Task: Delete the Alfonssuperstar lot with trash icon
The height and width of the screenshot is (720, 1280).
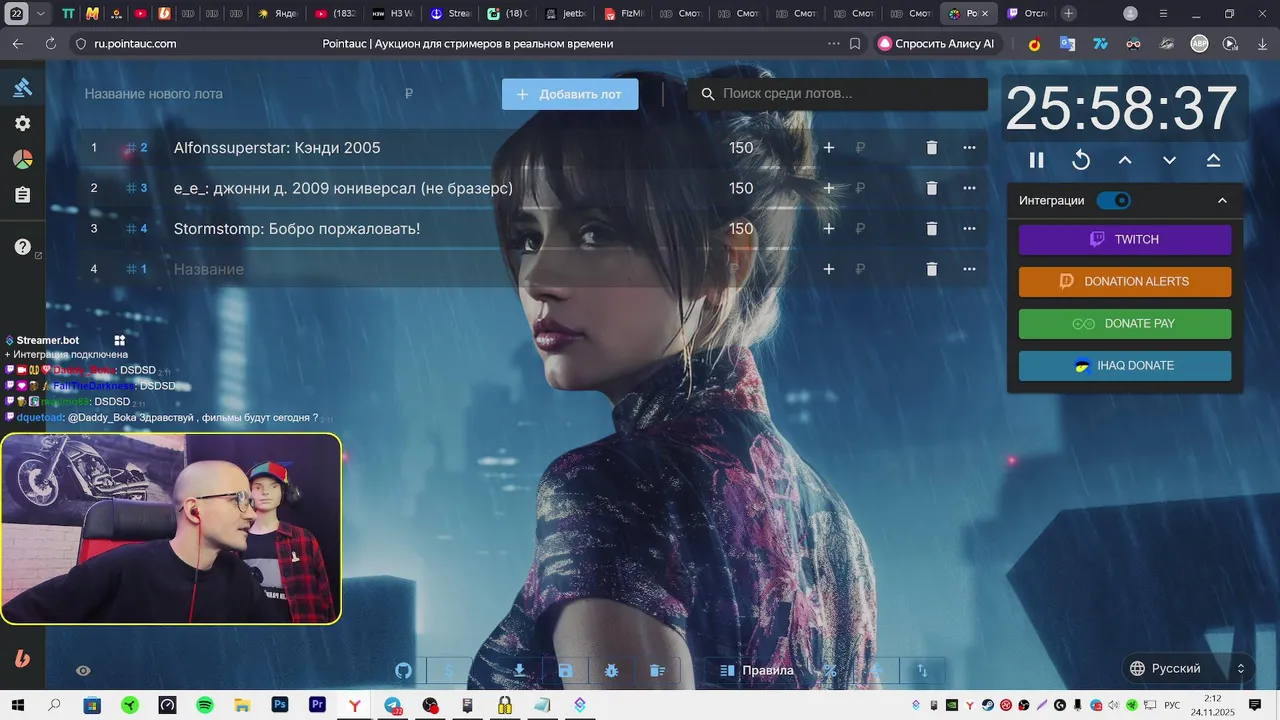Action: [x=932, y=148]
